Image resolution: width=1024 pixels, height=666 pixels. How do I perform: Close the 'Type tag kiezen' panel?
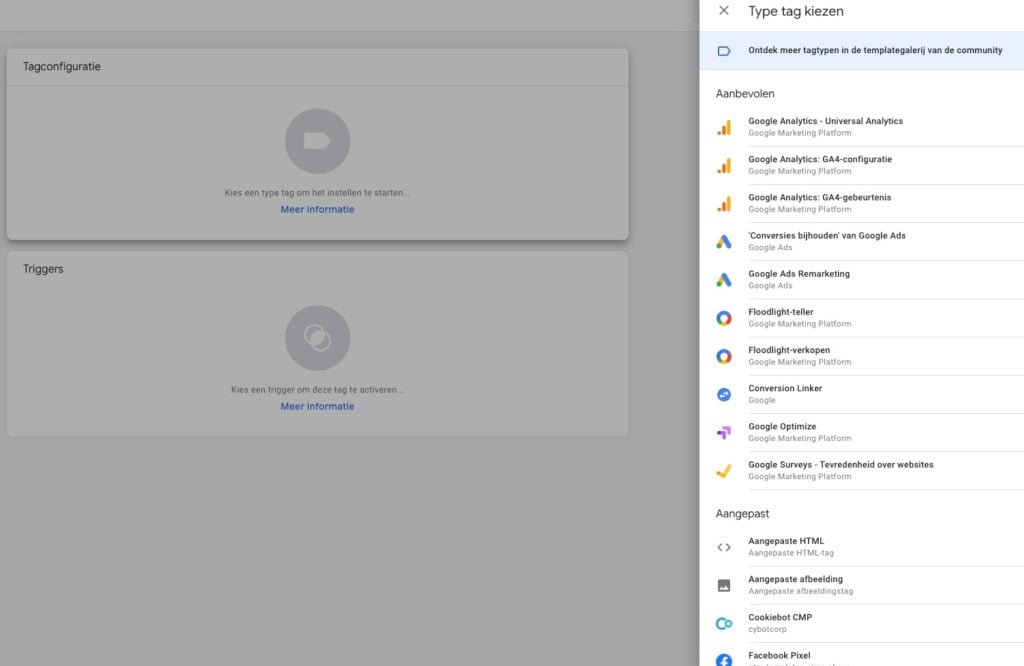[x=724, y=10]
